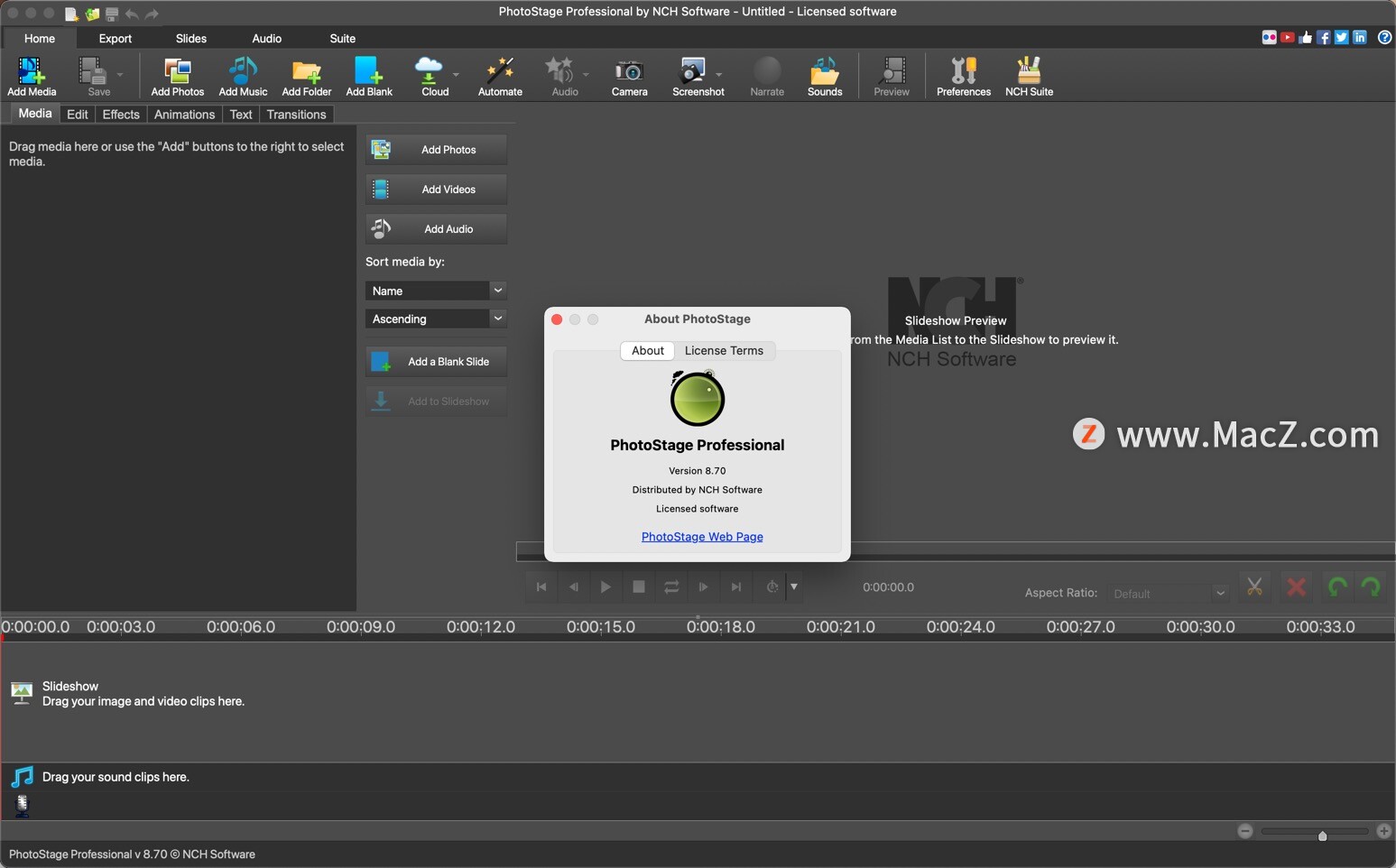Open the Name sort dropdown
1396x868 pixels.
[436, 291]
